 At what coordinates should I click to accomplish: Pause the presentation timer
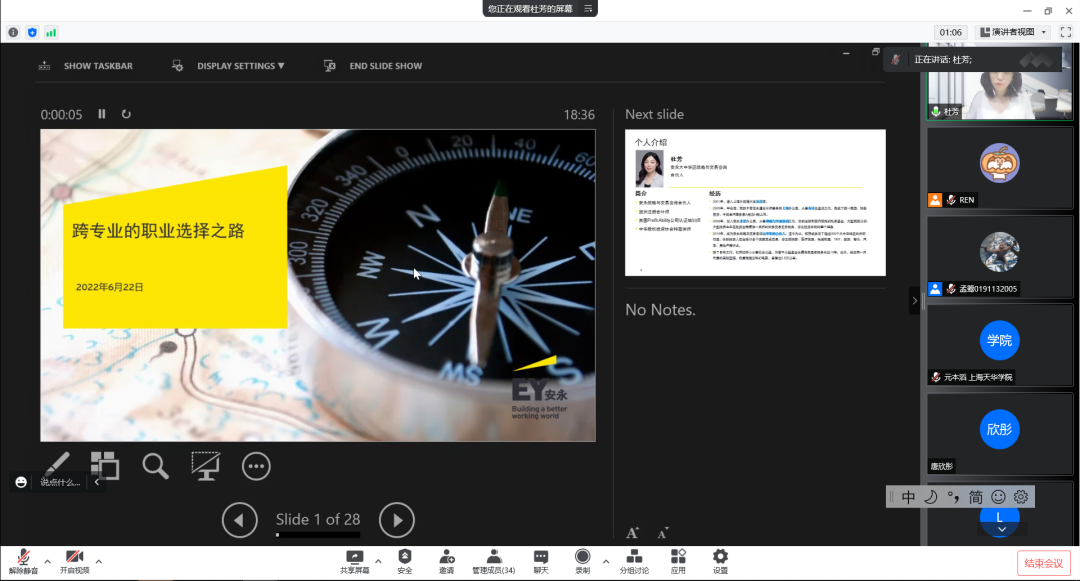102,114
